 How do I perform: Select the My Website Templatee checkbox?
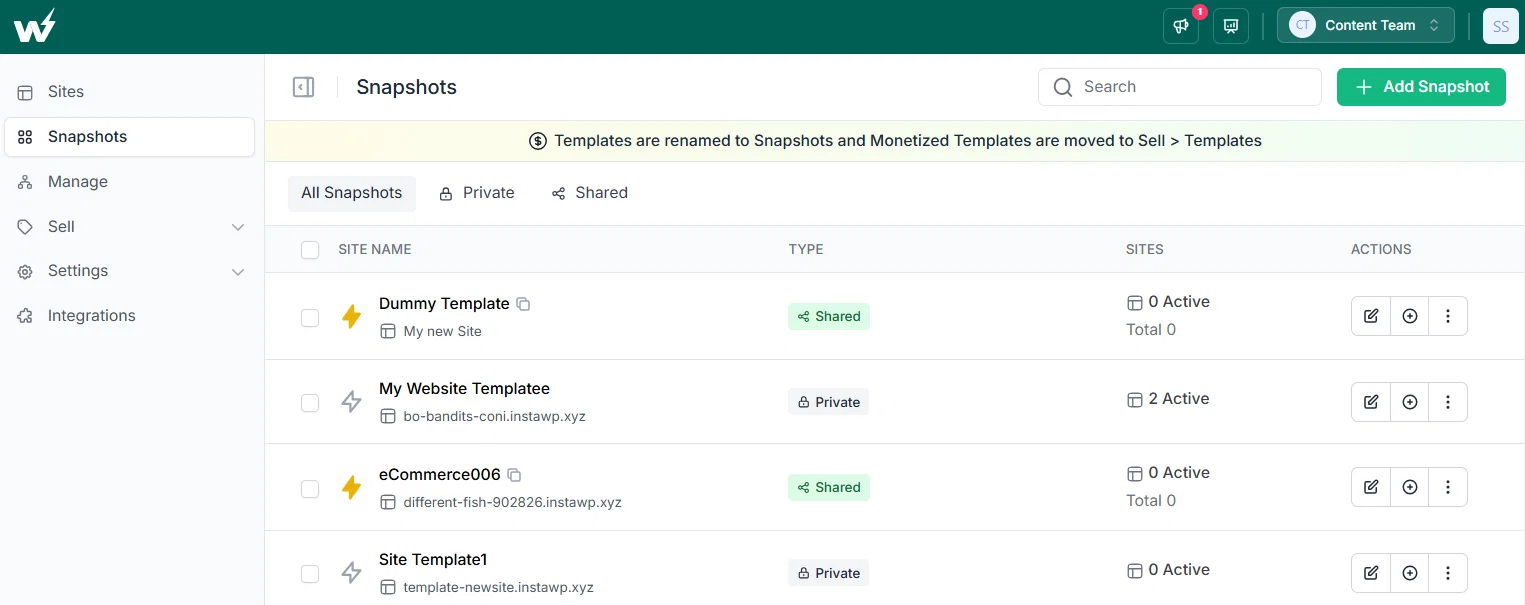pos(310,402)
